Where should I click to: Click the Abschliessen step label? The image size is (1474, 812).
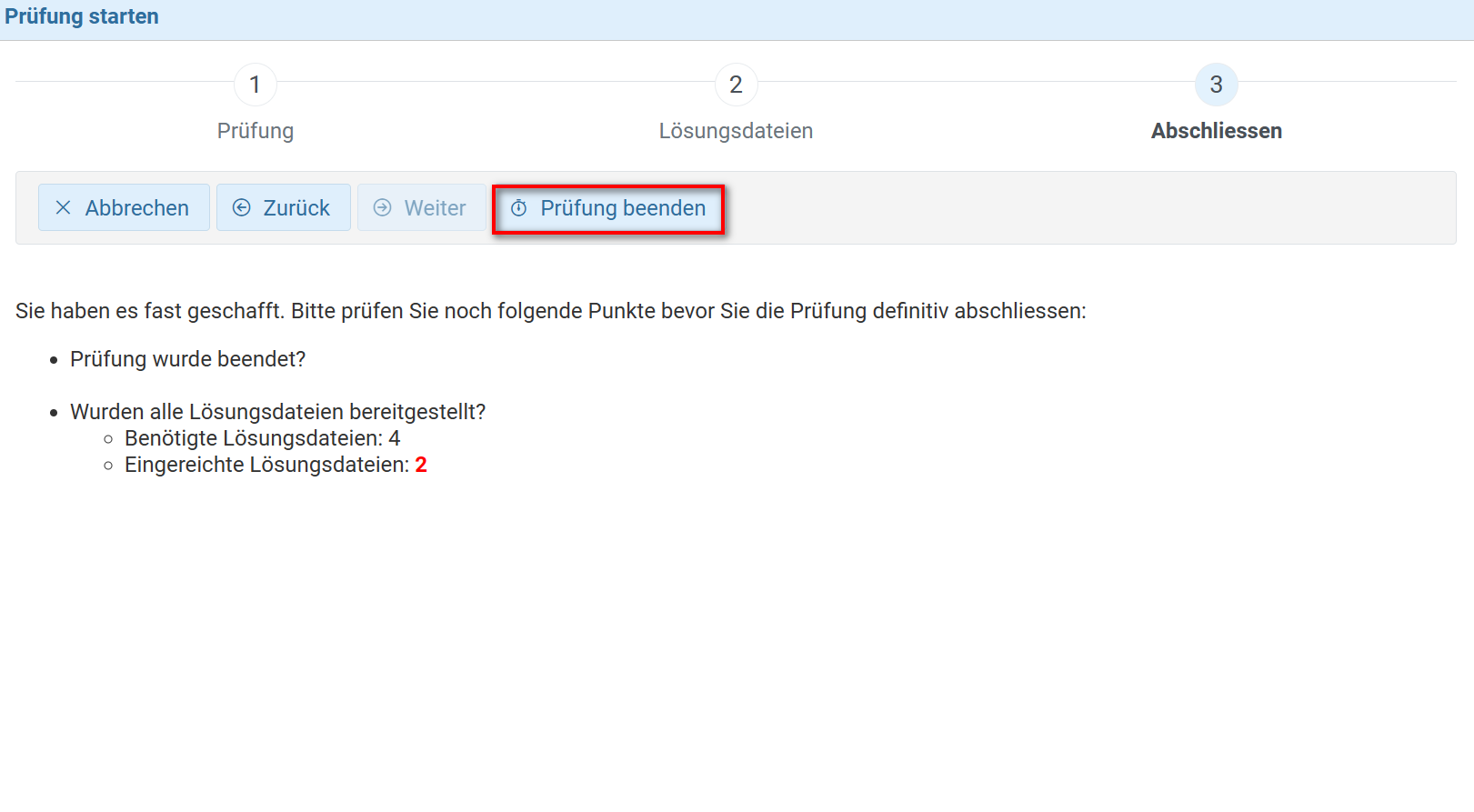pyautogui.click(x=1217, y=131)
